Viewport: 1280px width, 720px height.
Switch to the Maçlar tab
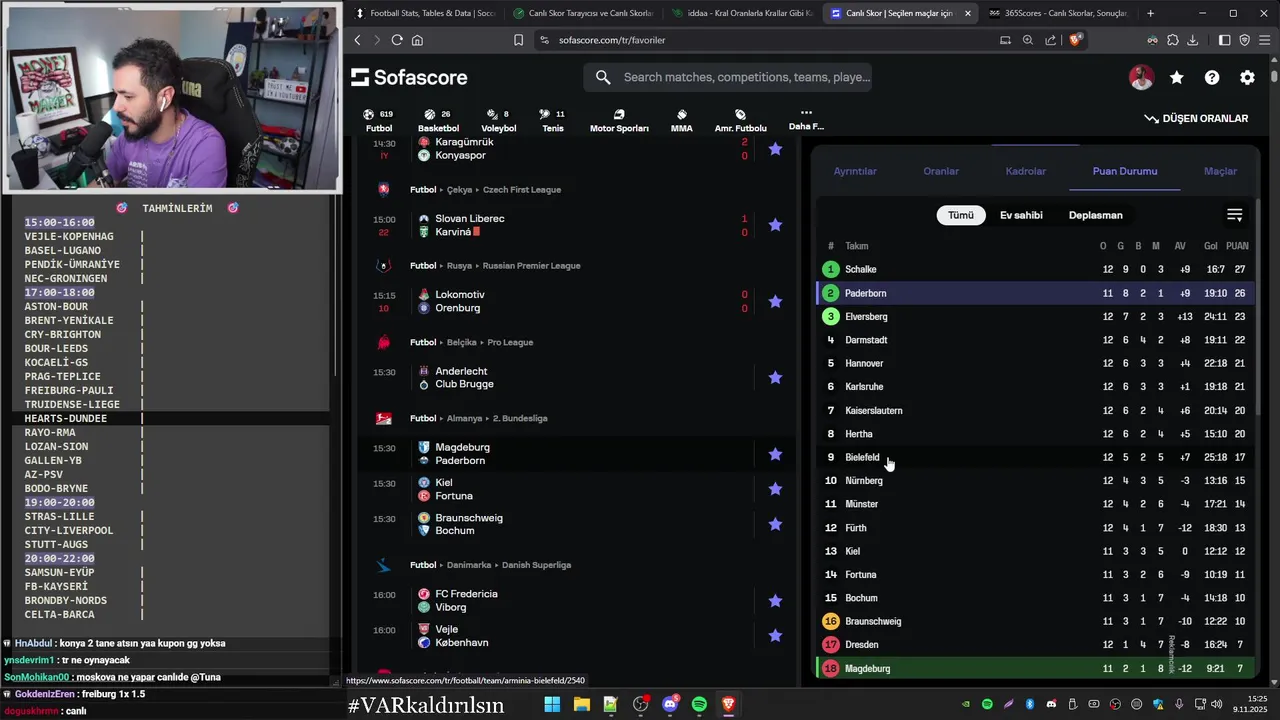point(1220,171)
